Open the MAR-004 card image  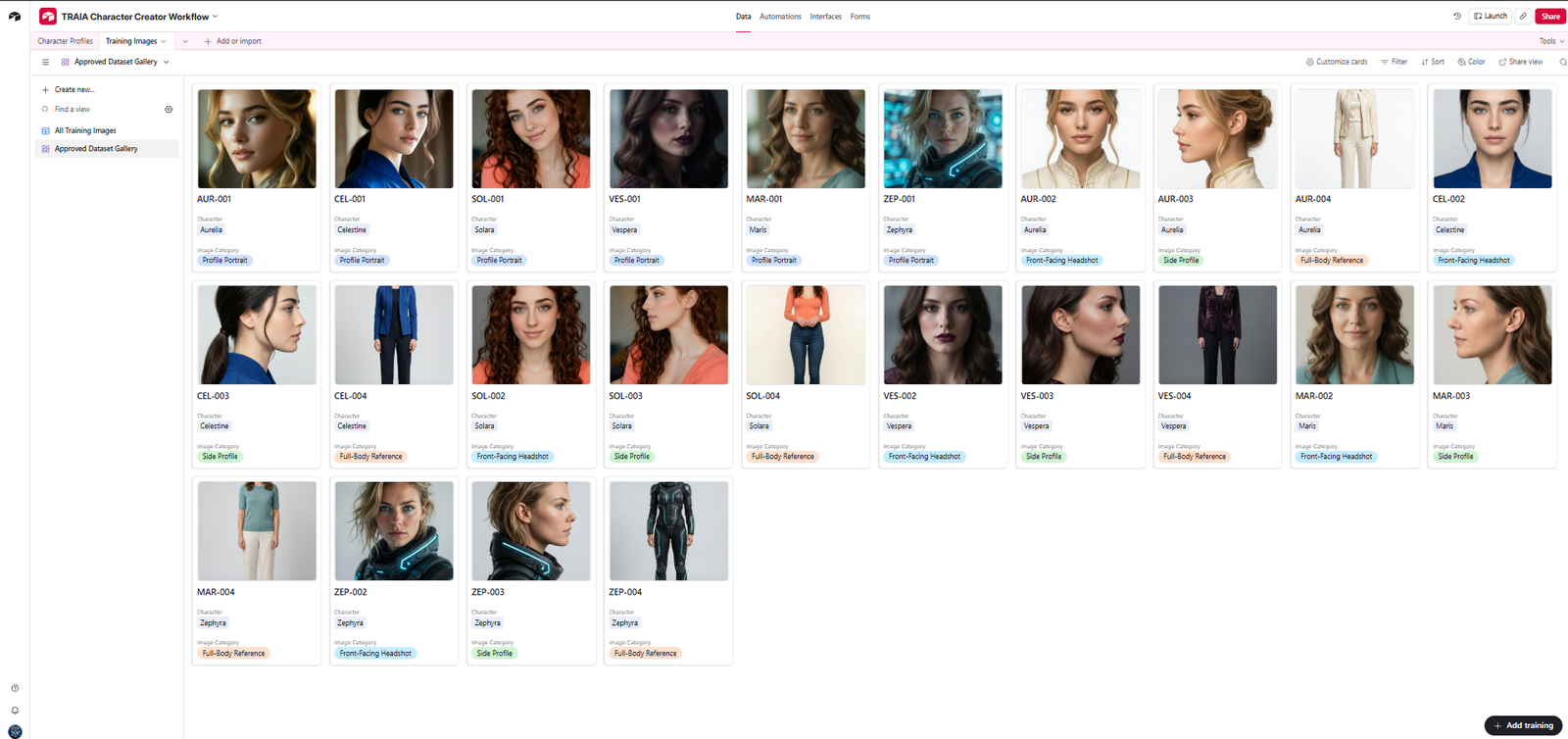tap(257, 531)
